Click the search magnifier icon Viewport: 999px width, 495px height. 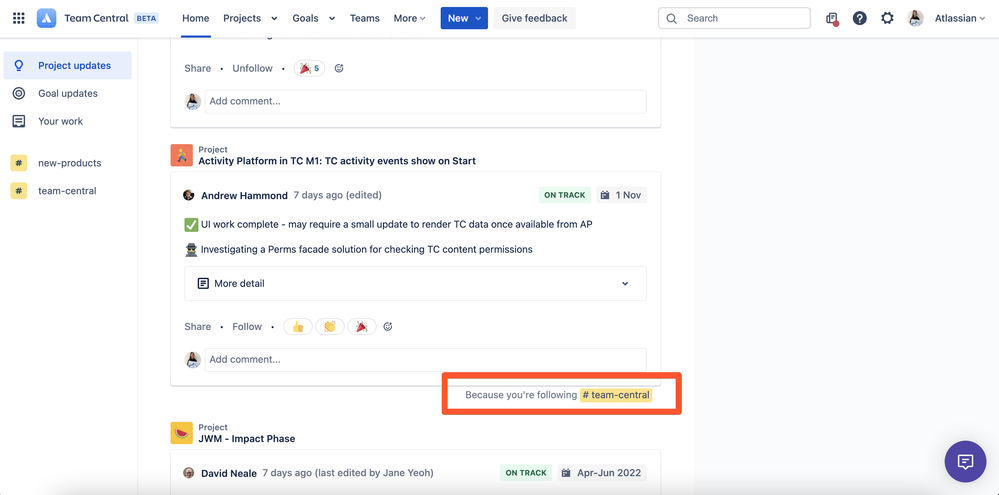(x=672, y=18)
